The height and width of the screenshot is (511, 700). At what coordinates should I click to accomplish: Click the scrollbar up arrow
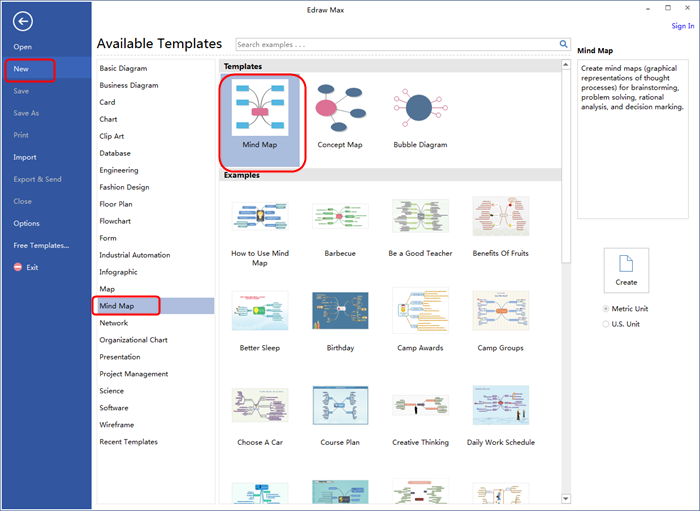pyautogui.click(x=566, y=65)
